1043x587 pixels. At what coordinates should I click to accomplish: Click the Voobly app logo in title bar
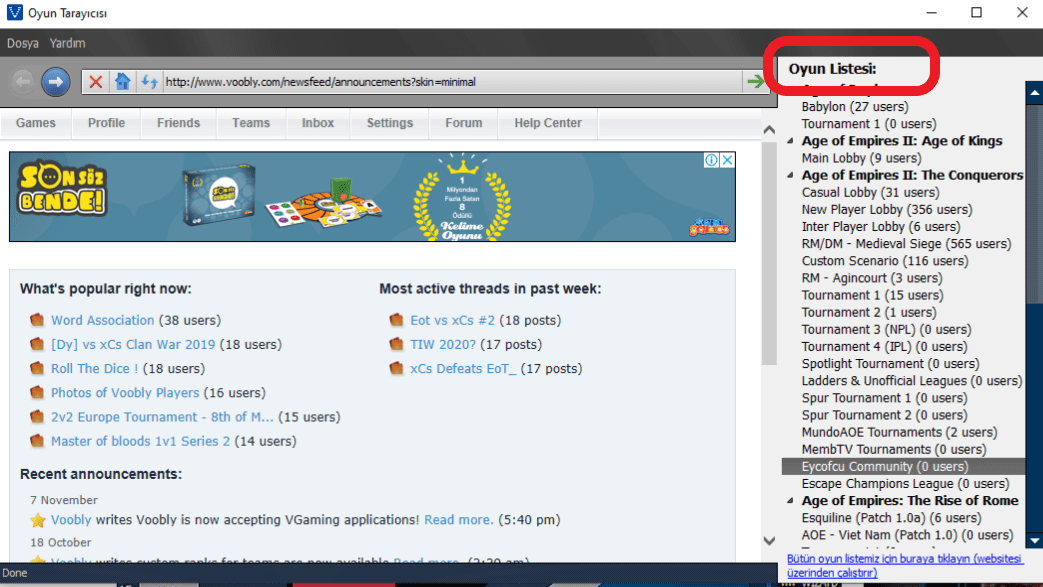(14, 13)
